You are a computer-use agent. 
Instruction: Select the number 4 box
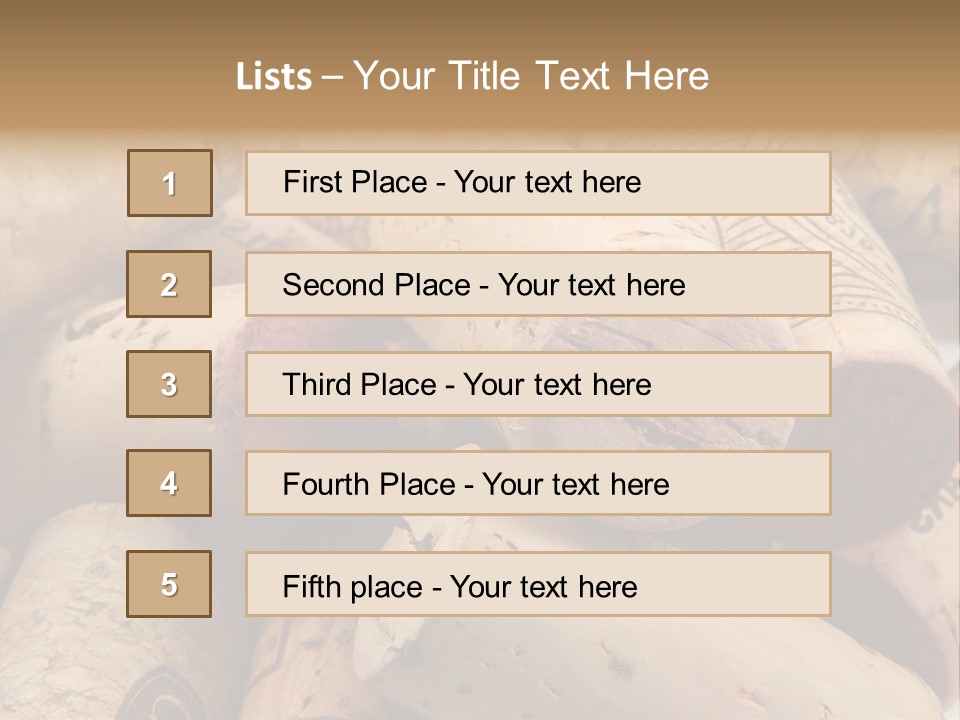(x=169, y=484)
